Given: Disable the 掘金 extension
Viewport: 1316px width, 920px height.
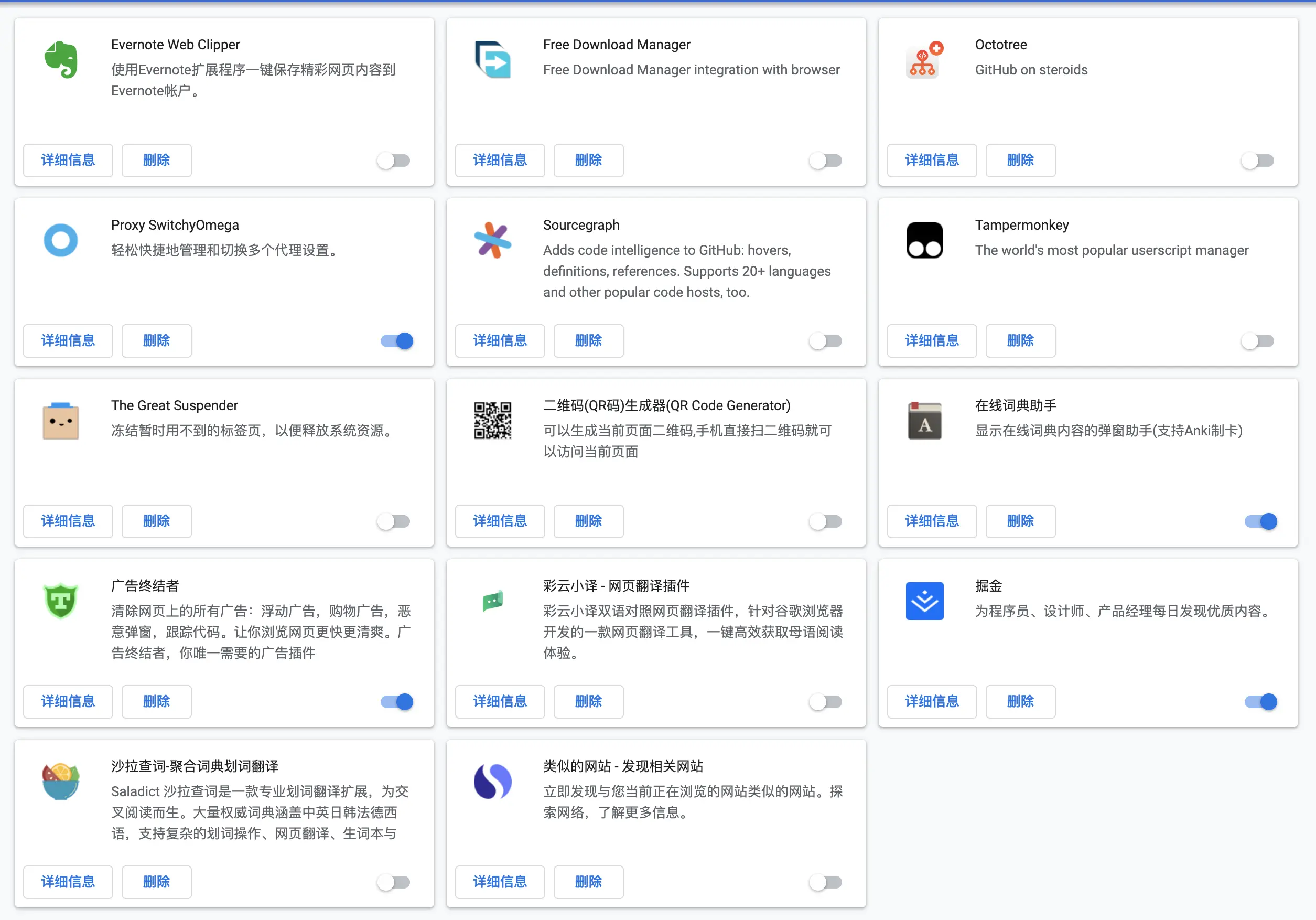Looking at the screenshot, I should tap(1260, 701).
